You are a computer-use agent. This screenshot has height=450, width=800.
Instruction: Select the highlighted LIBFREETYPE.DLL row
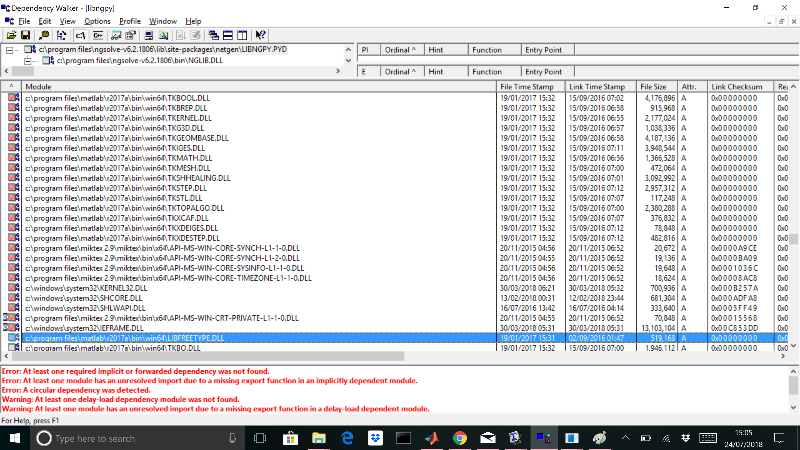pos(394,338)
